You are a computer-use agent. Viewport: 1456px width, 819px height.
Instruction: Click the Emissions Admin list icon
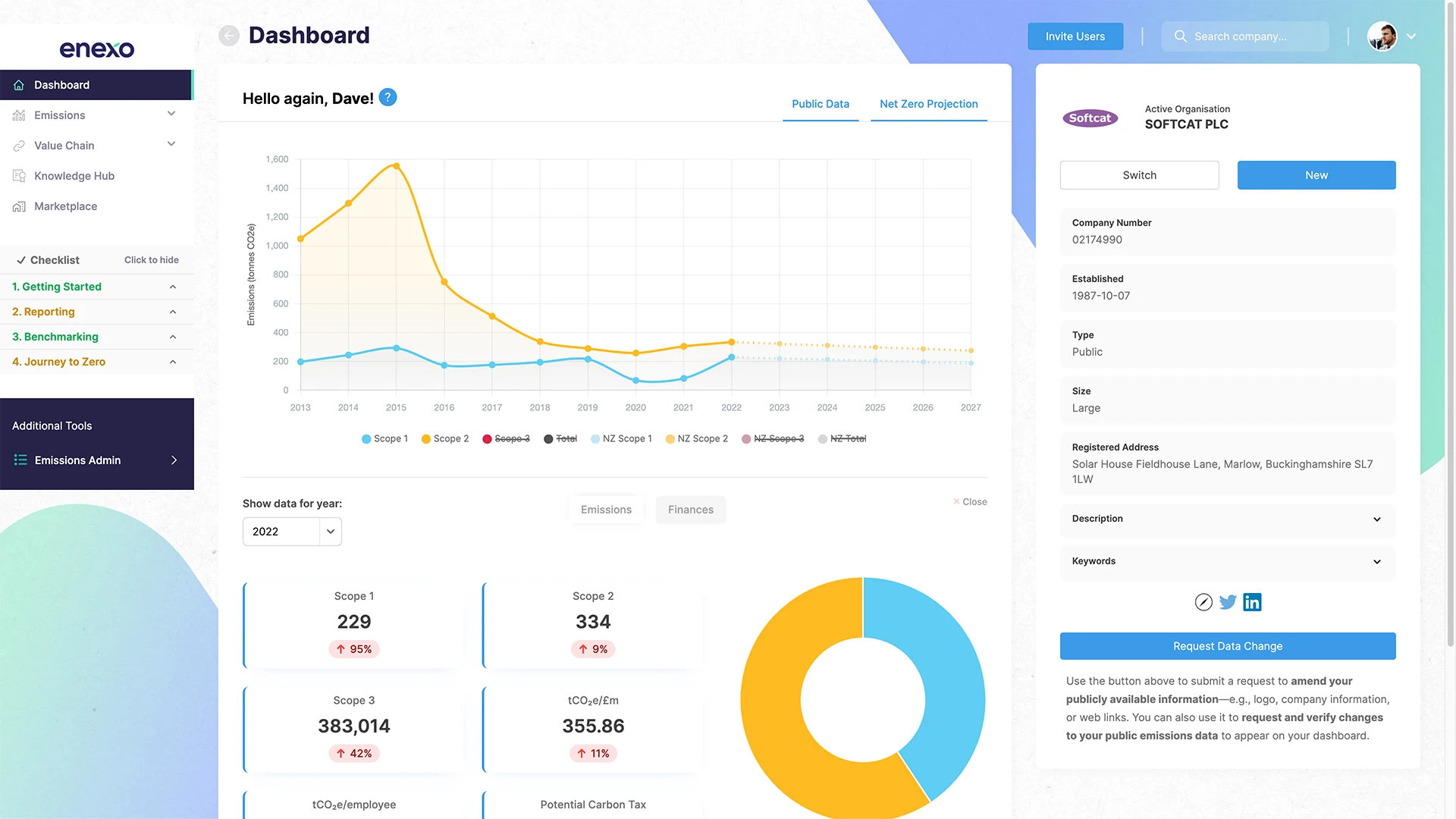(x=20, y=460)
